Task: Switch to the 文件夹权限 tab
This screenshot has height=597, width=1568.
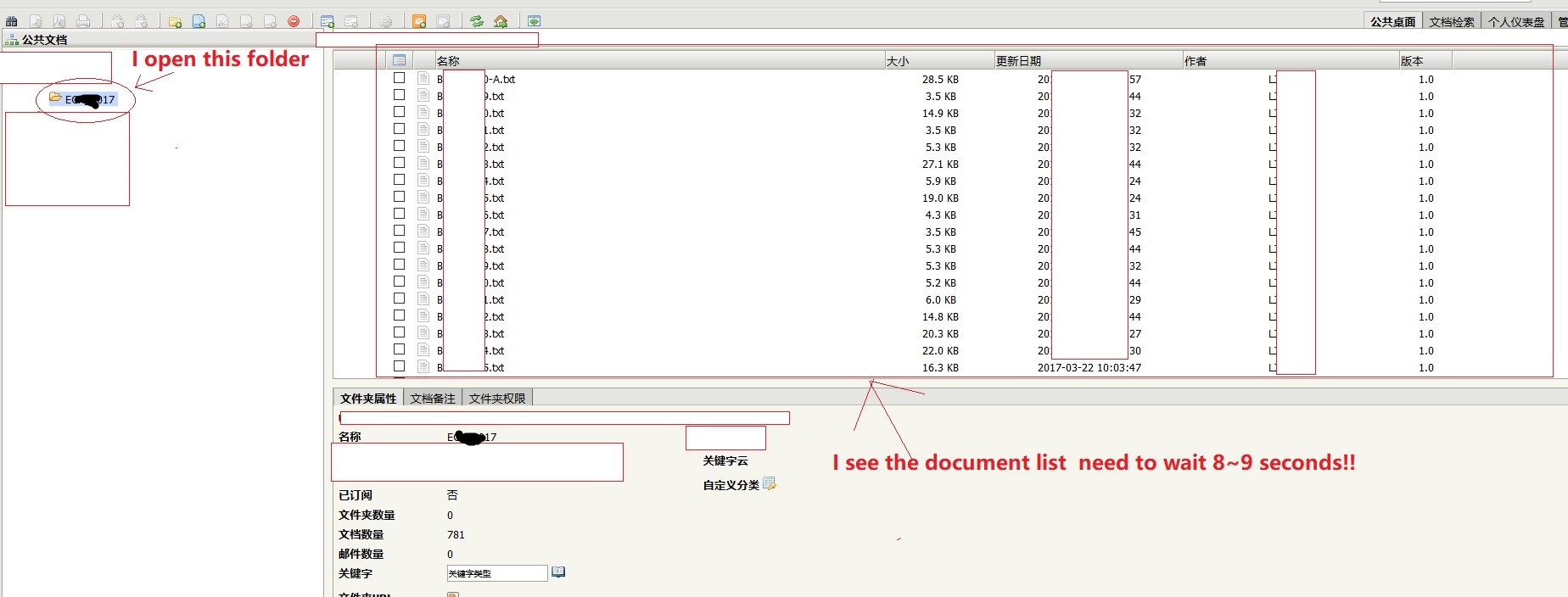Action: click(497, 399)
